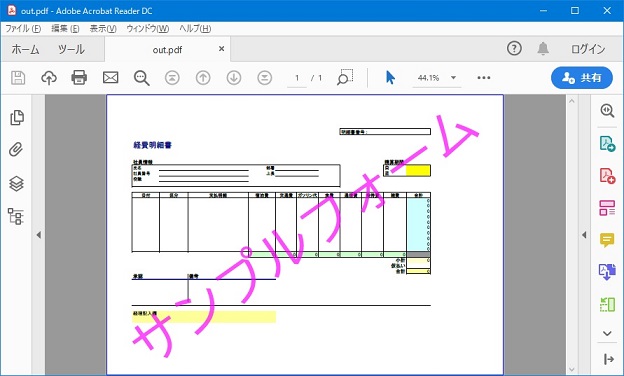Click the page number input field
Viewport: 624px width, 376px height.
[297, 78]
